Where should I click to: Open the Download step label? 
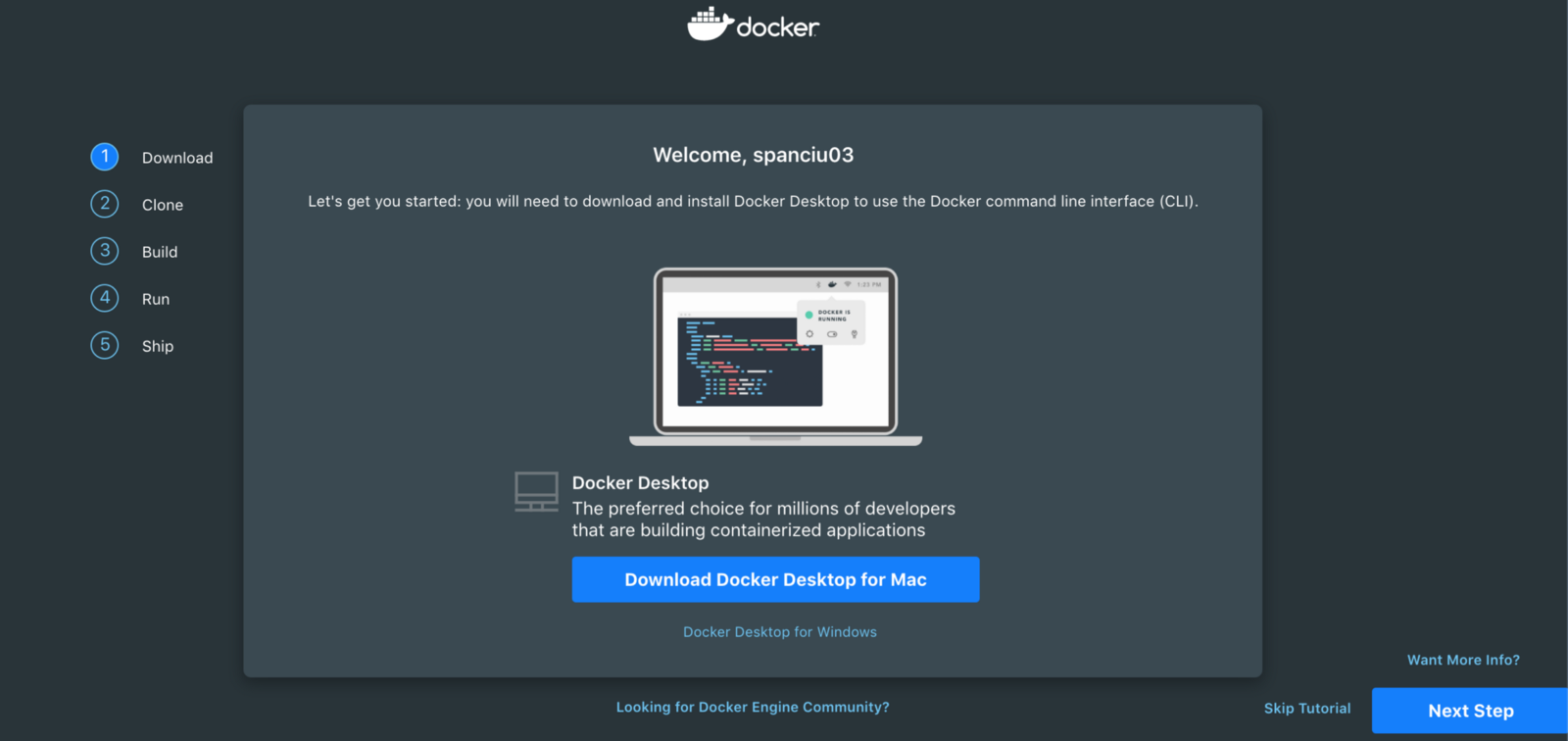(x=177, y=158)
